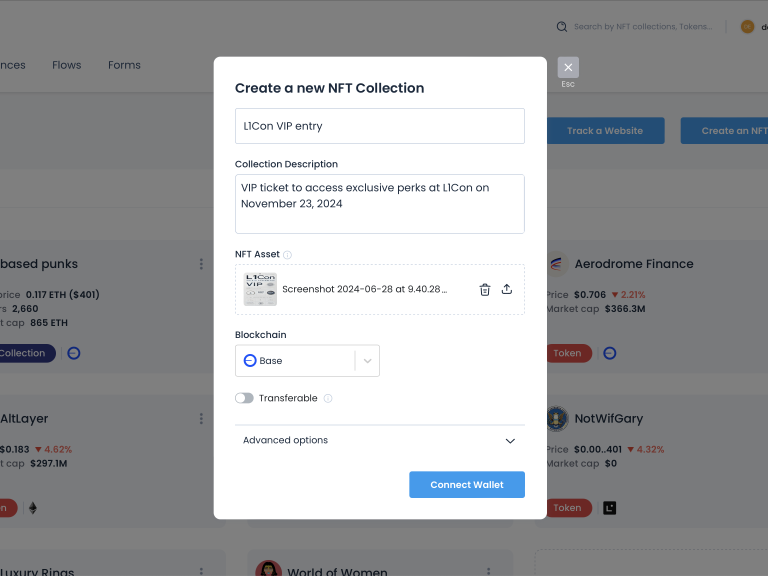
Task: Open based punks three-dot menu
Action: coord(201,264)
